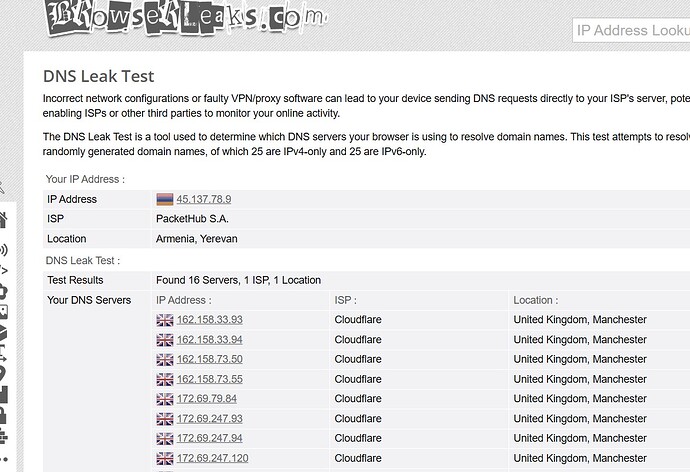
Task: Click the 'DNS Leak Test :' section label
Action: (x=83, y=260)
